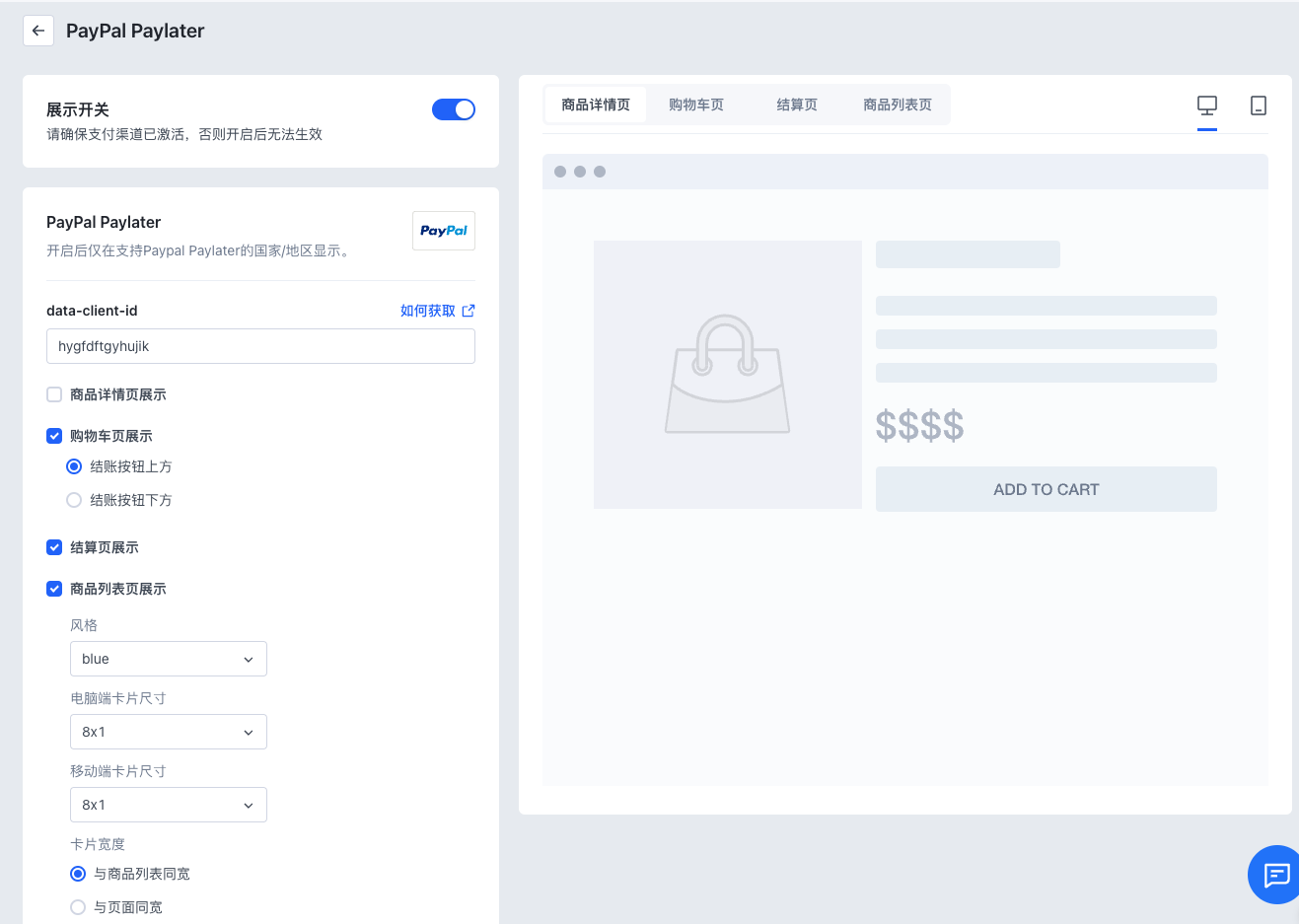Select the 结账按钮下方 radio option
This screenshot has width=1299, height=924.
pyautogui.click(x=74, y=500)
